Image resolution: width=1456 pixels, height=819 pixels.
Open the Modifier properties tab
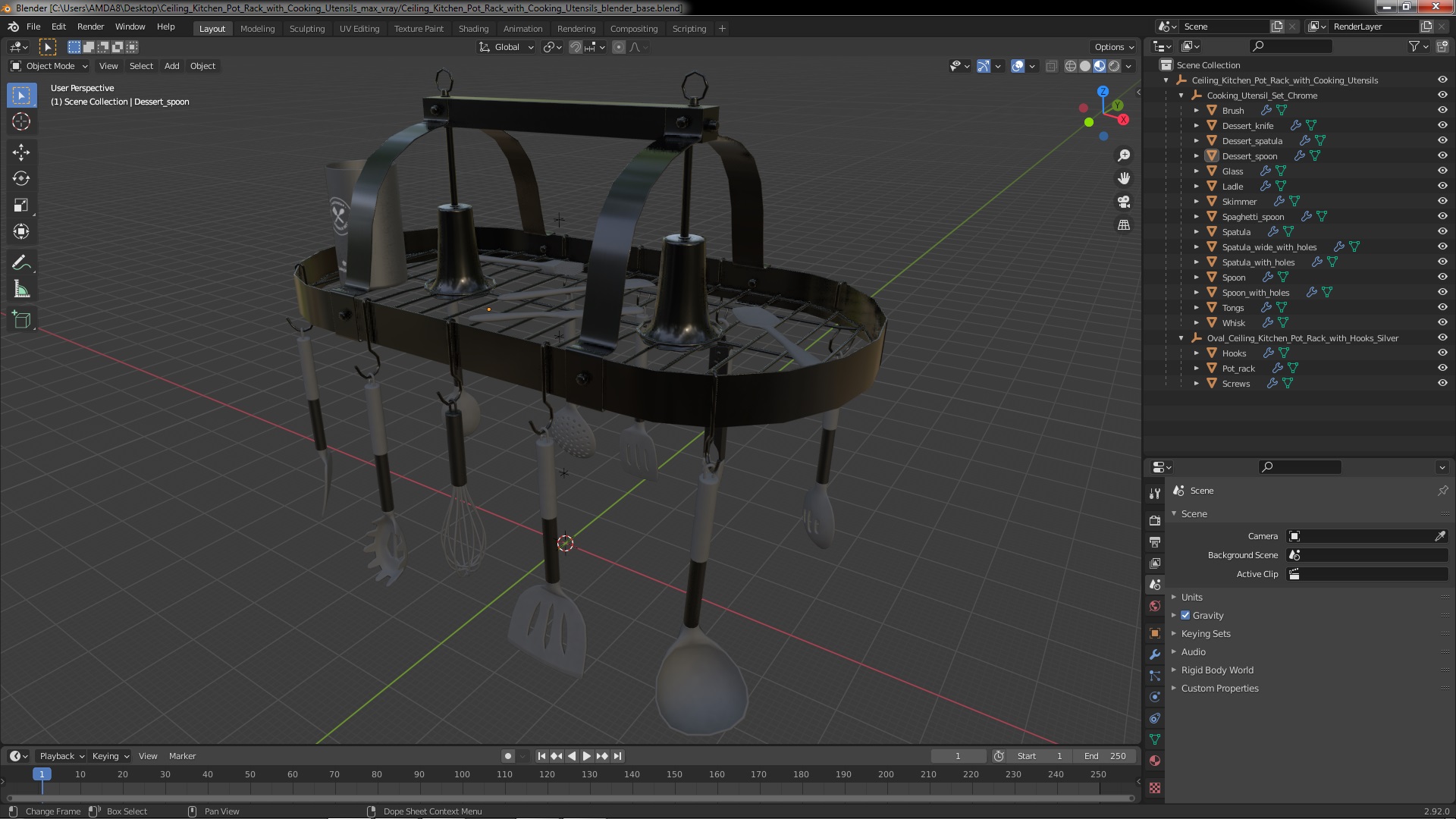(1154, 654)
